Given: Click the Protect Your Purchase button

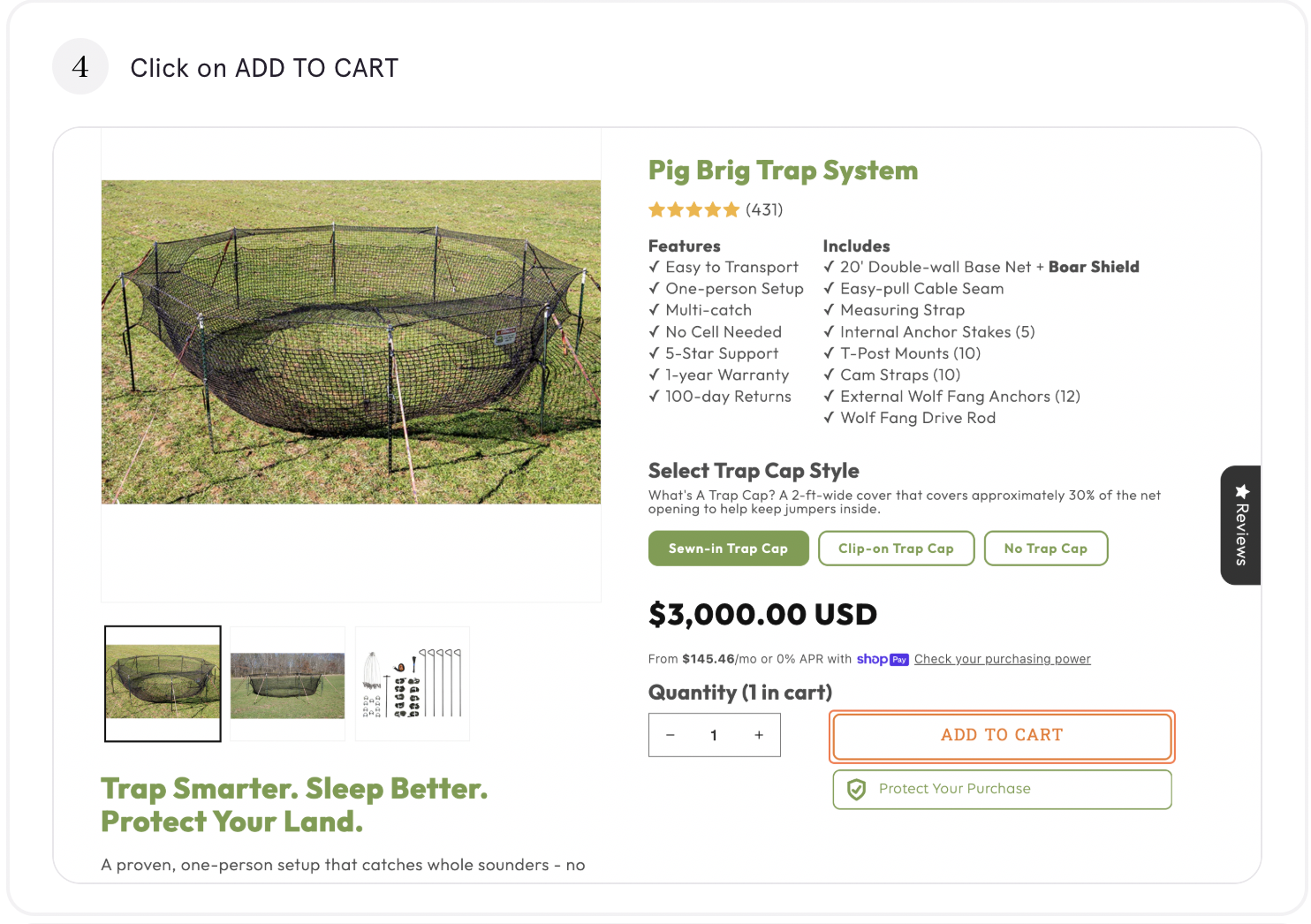Looking at the screenshot, I should tap(1002, 789).
